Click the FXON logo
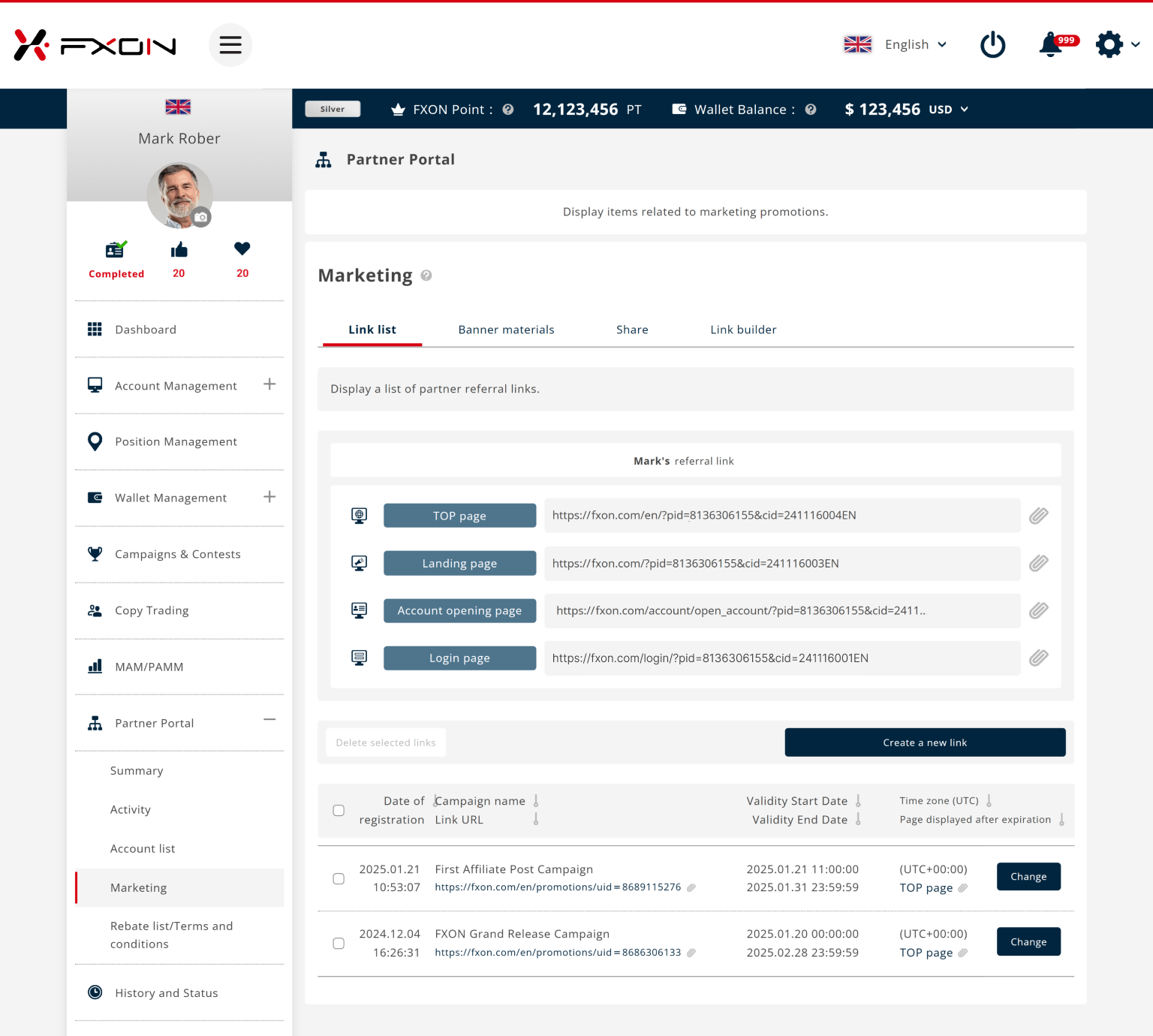 coord(95,45)
